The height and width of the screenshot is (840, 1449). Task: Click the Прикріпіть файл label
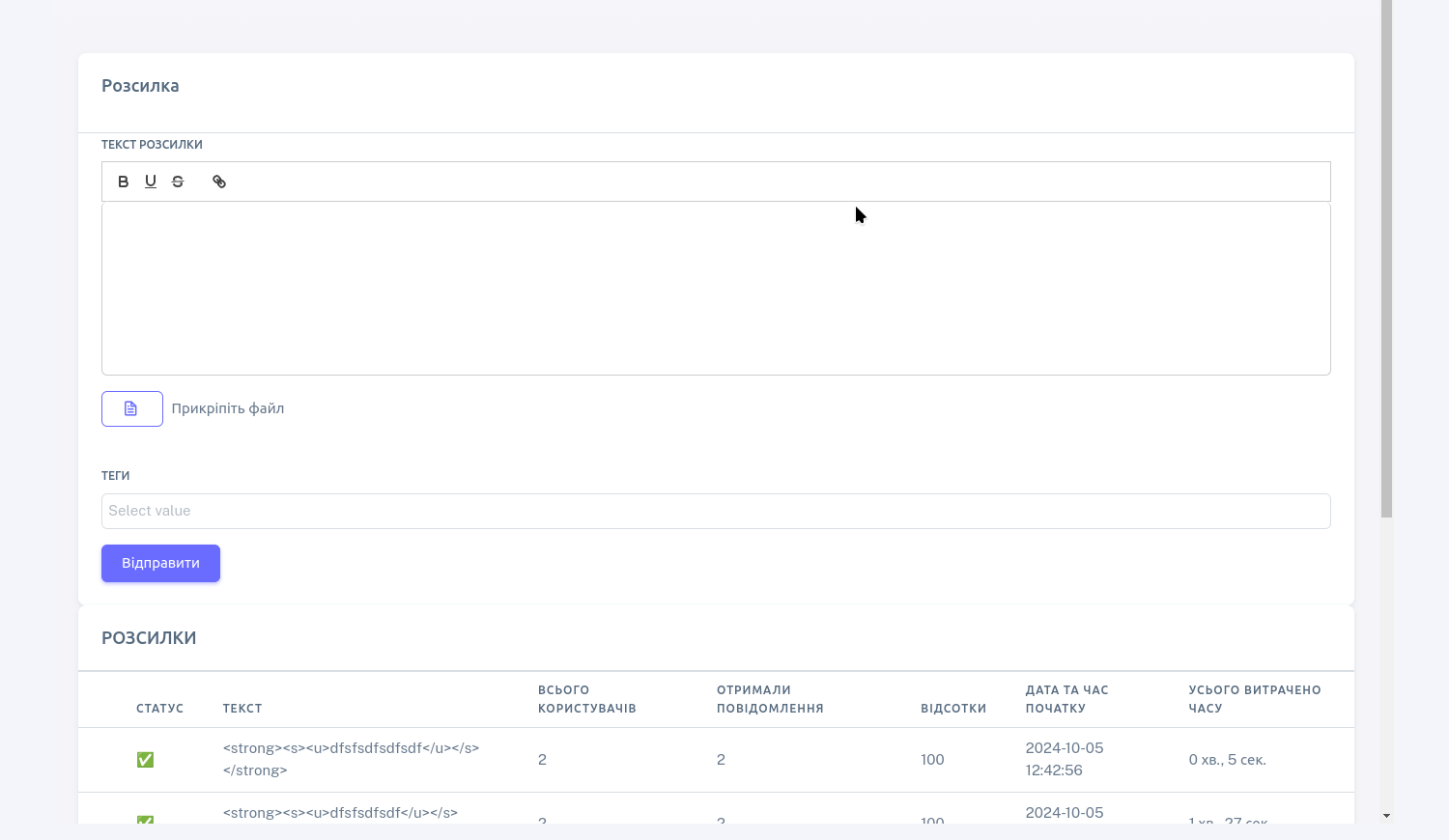pos(228,408)
